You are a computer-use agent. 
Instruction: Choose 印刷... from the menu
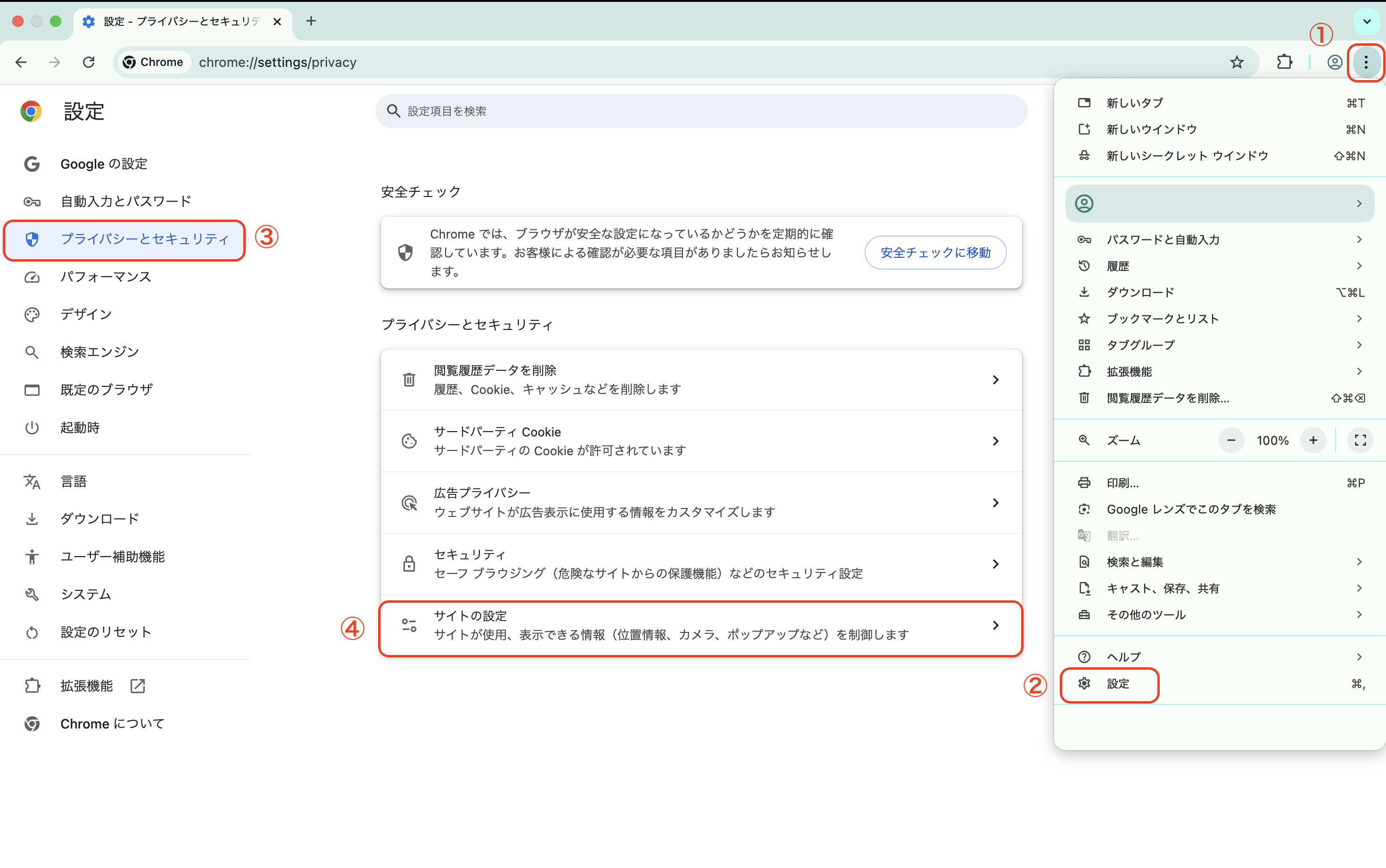click(x=1220, y=483)
